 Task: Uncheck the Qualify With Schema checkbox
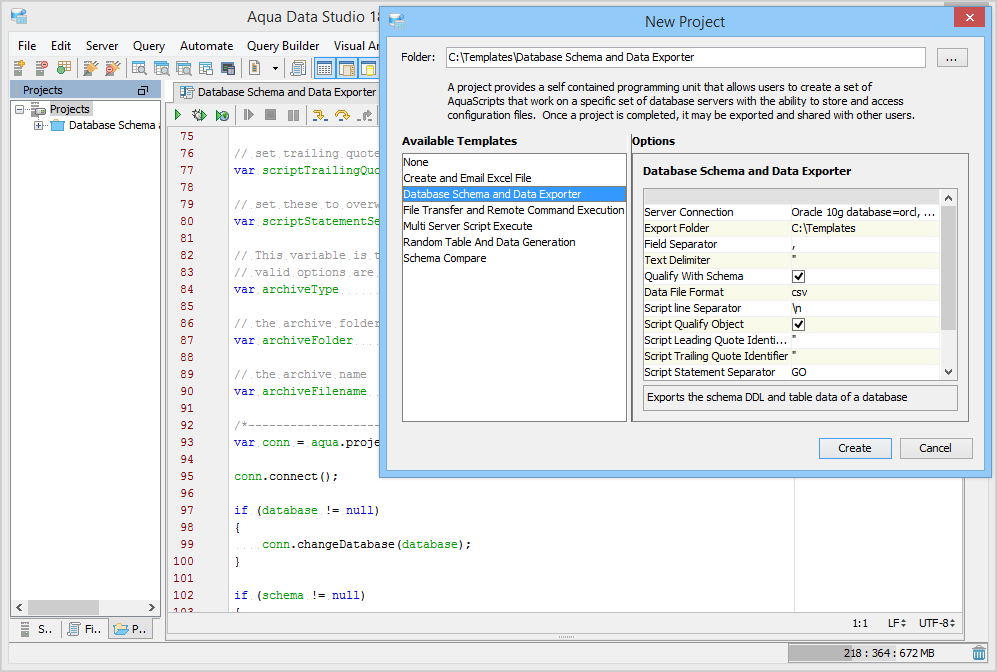point(799,276)
